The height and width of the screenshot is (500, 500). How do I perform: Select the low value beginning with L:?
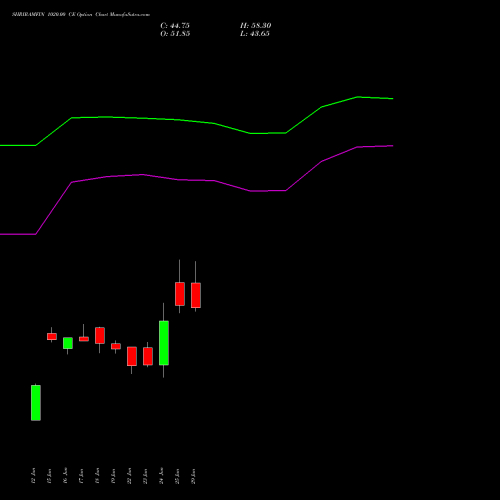pyautogui.click(x=255, y=34)
